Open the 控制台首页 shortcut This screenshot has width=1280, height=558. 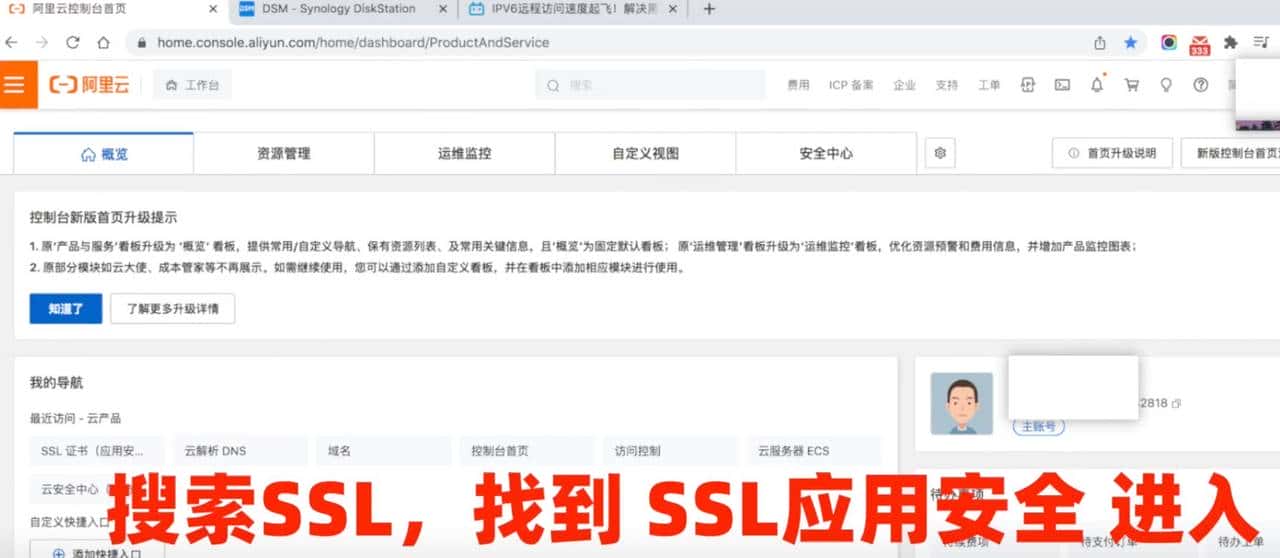527,451
